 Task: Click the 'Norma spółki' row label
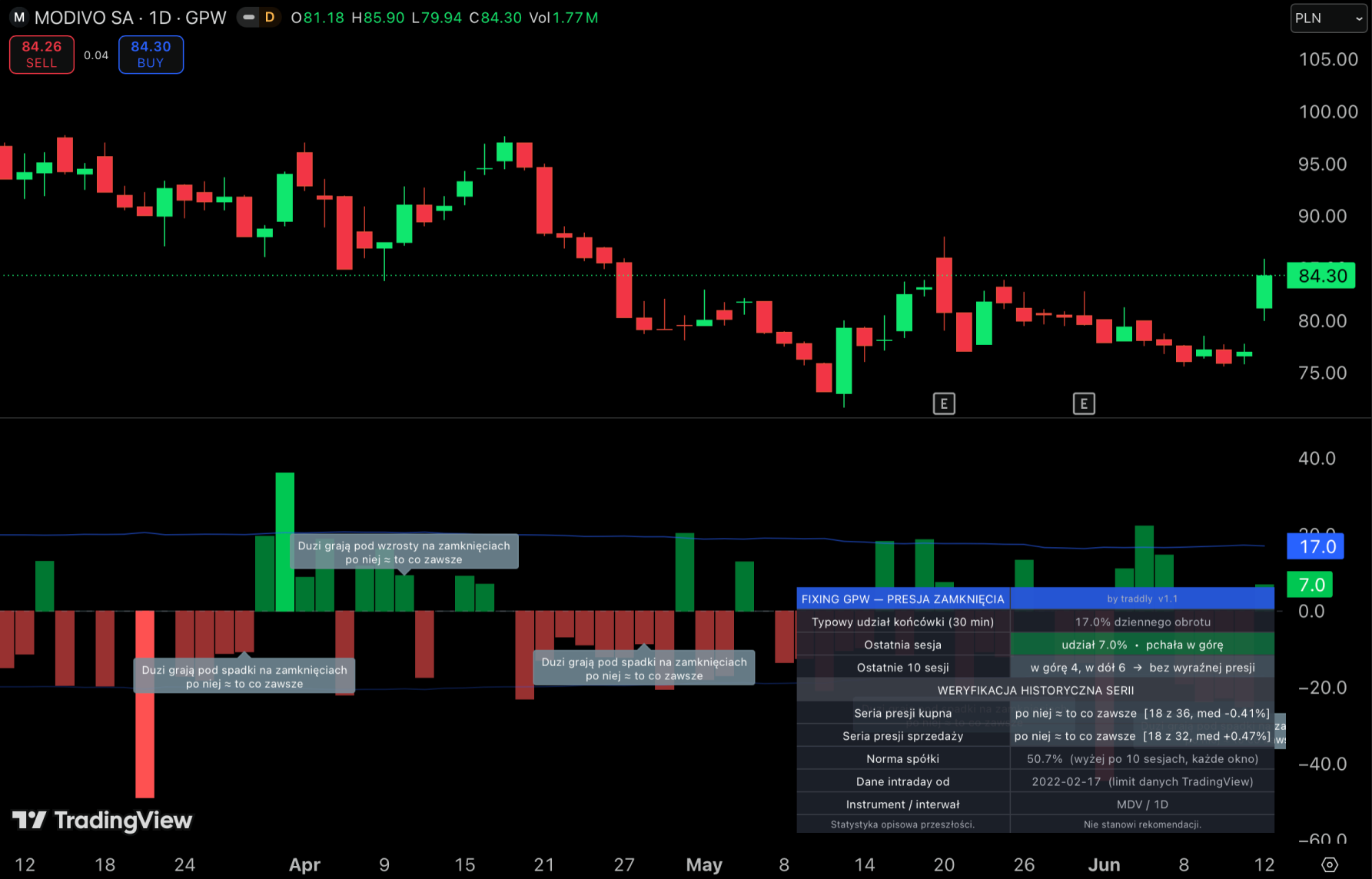tap(903, 758)
